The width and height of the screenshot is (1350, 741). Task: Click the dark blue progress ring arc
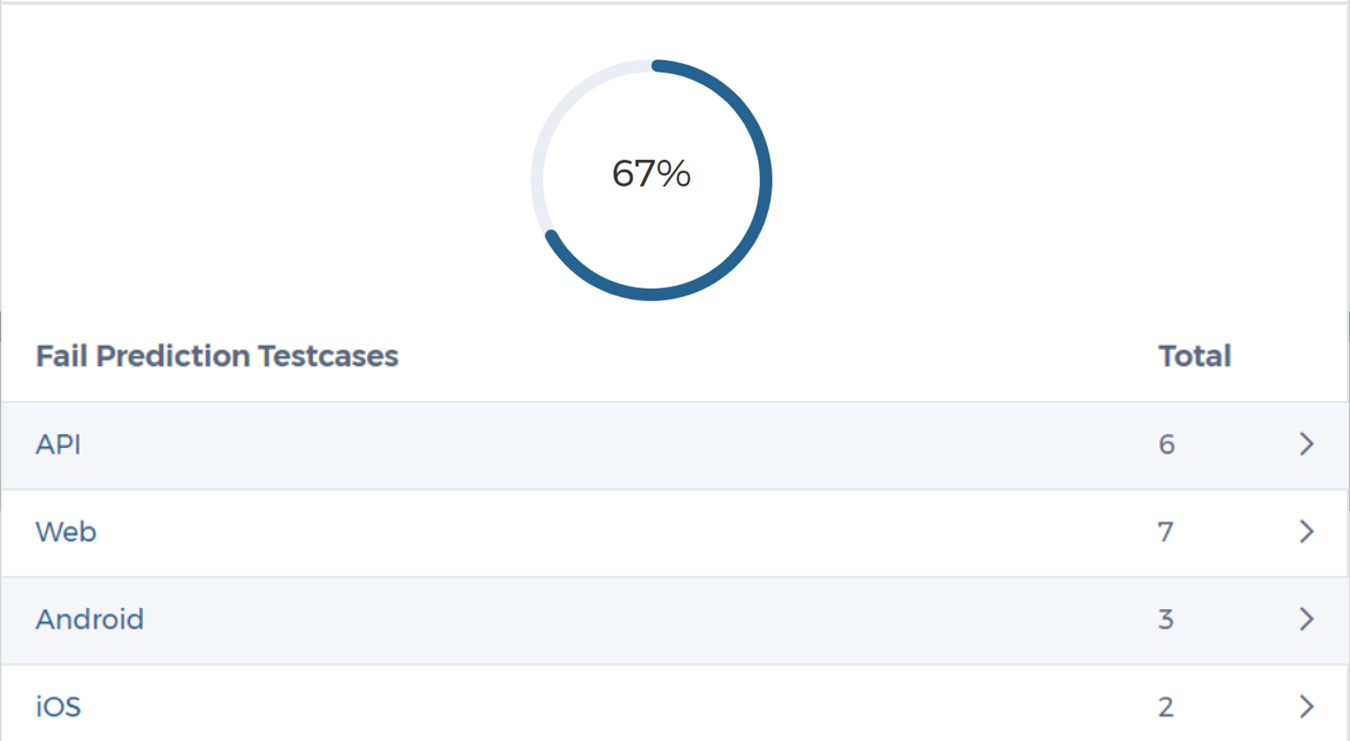tap(765, 180)
